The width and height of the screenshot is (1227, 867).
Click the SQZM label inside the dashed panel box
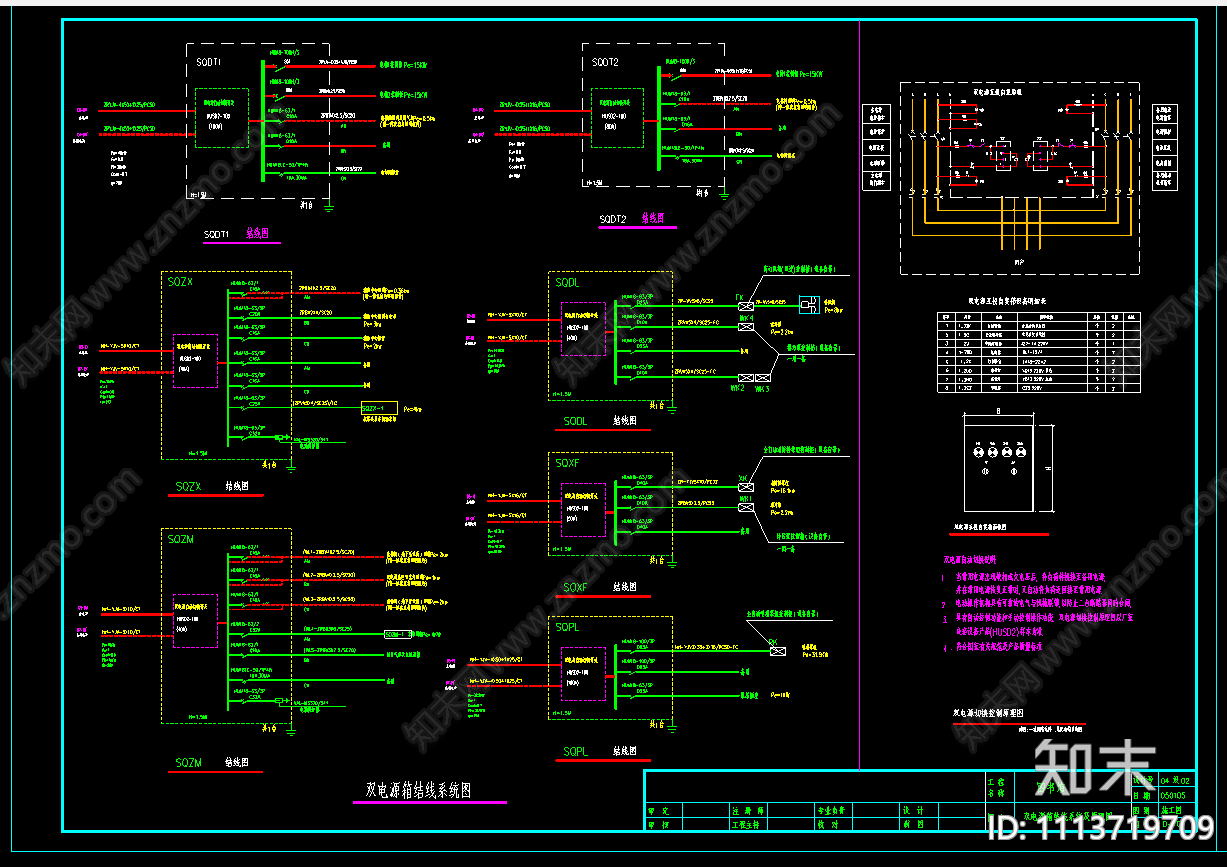[x=181, y=540]
